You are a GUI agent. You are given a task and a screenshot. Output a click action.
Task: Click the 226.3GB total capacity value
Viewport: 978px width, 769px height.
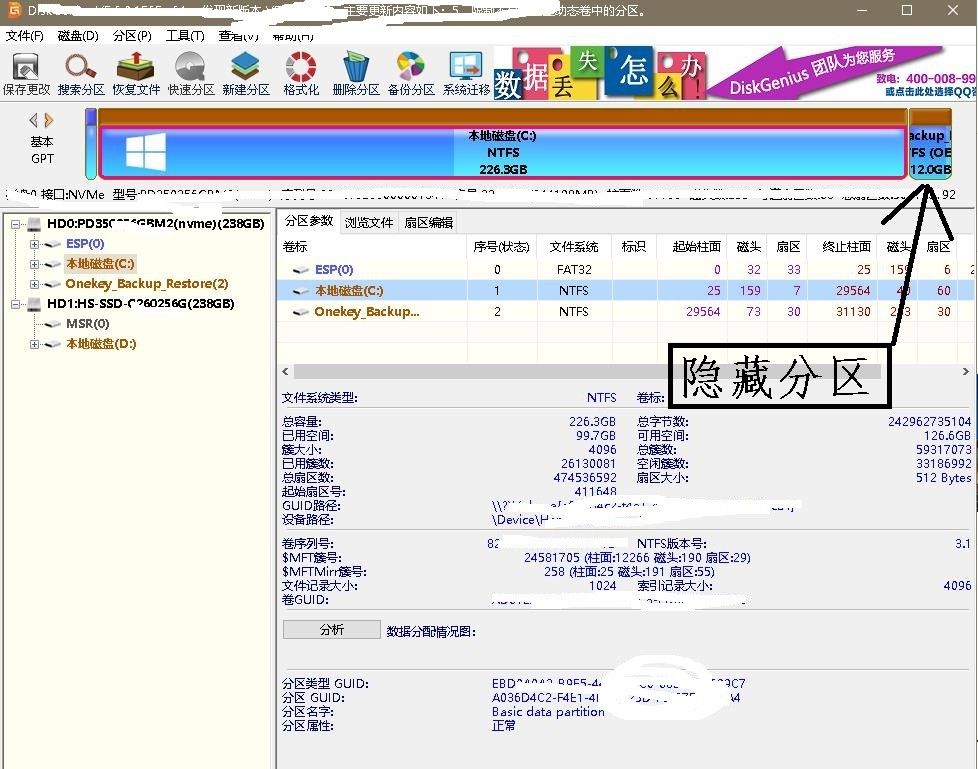point(592,422)
